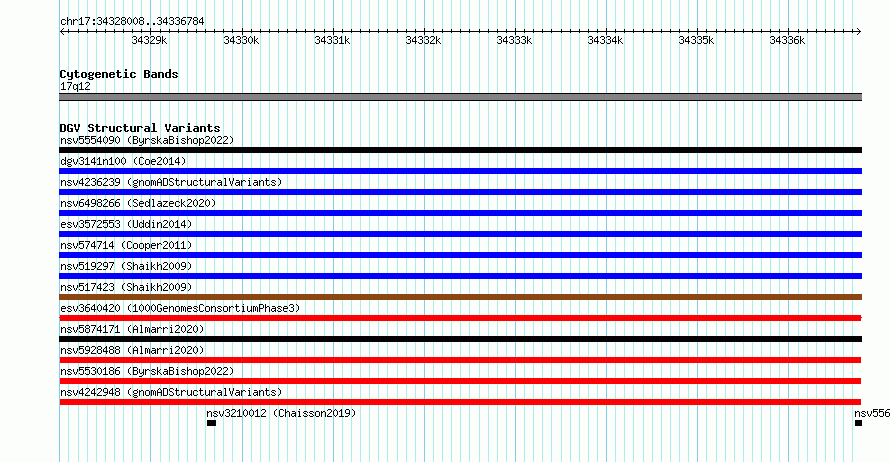The image size is (890, 462).
Task: Click the 34329k ruler label
Action: [149, 40]
